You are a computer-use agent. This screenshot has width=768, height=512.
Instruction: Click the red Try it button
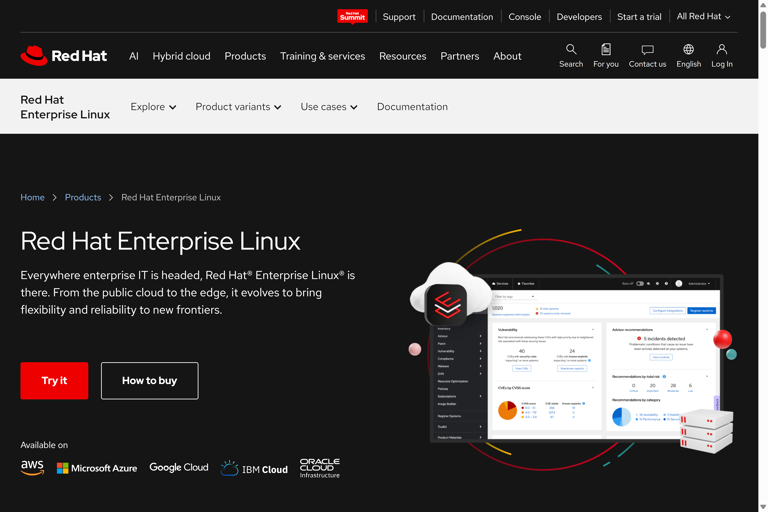(x=54, y=381)
